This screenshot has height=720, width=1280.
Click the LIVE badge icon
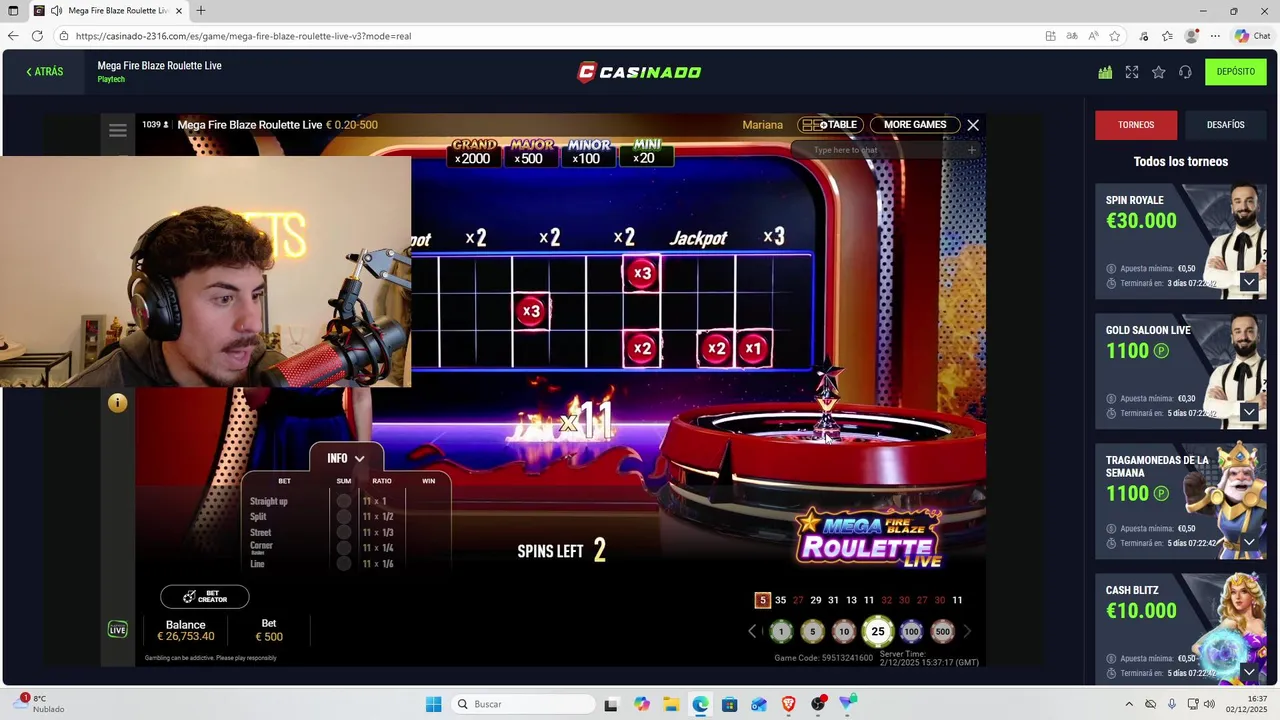click(x=118, y=629)
